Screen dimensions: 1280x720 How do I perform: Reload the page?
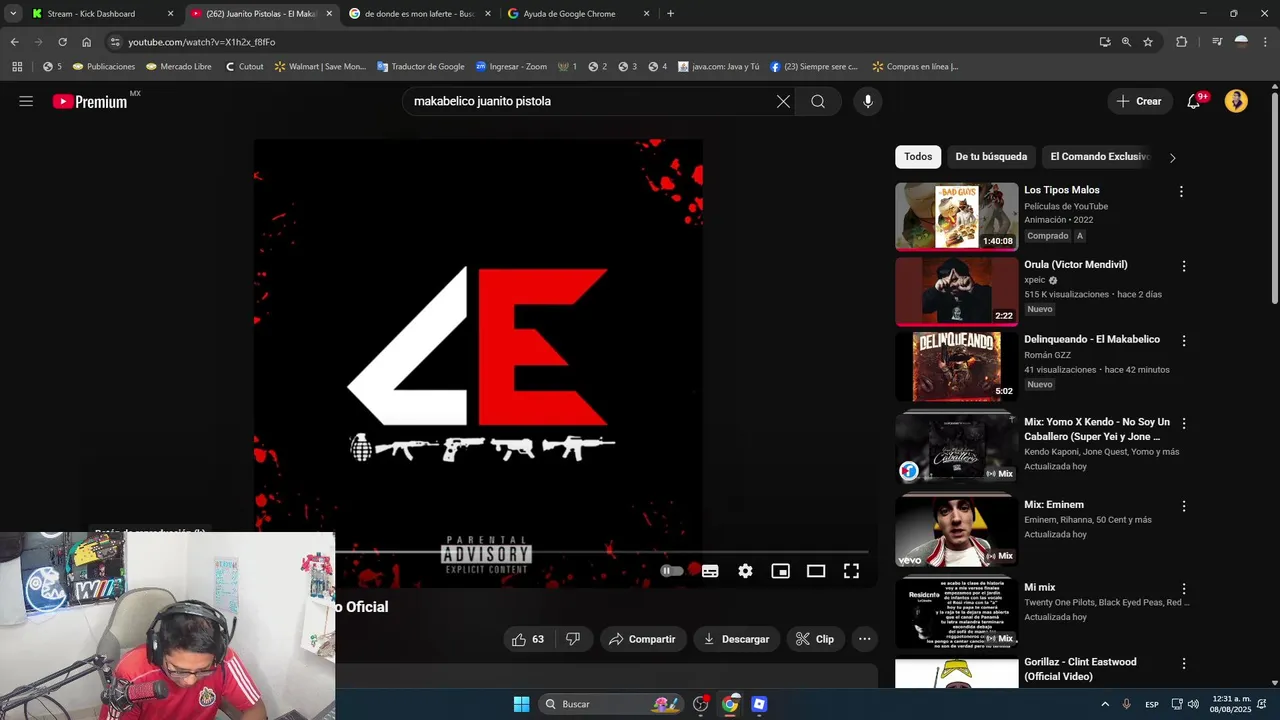tap(62, 42)
